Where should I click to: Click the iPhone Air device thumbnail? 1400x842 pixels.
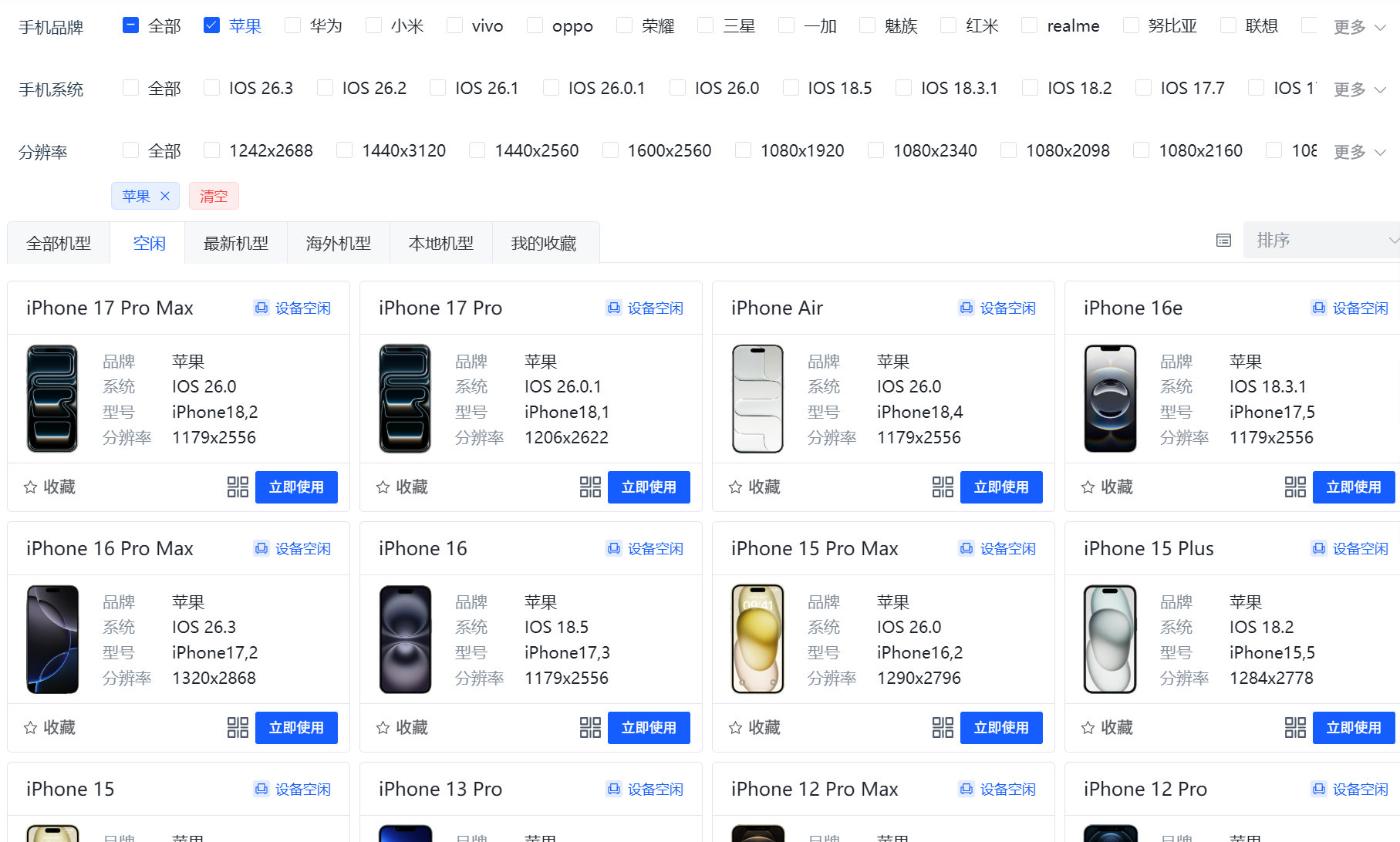tap(757, 399)
